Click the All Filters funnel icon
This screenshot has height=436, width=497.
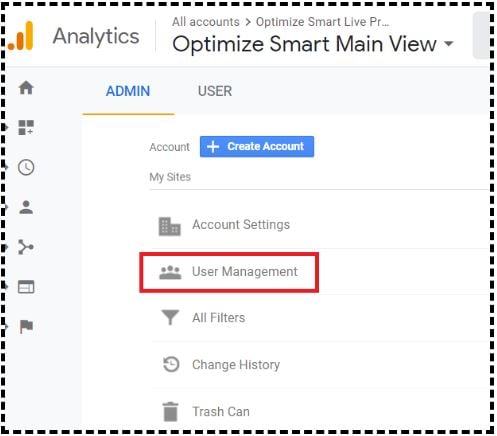coord(170,317)
